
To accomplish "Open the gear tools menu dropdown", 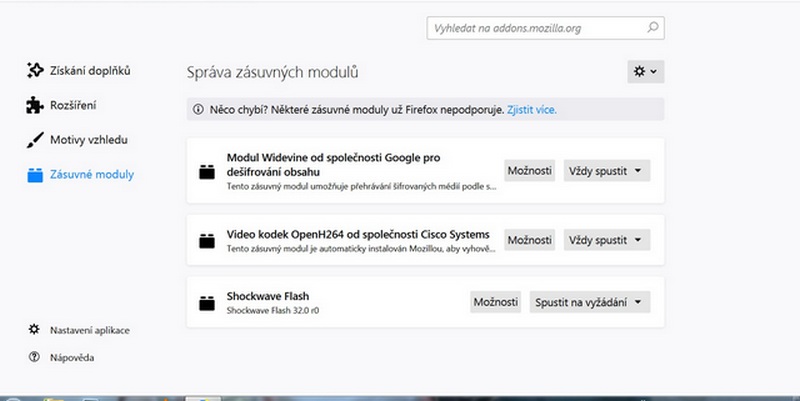I will 645,71.
